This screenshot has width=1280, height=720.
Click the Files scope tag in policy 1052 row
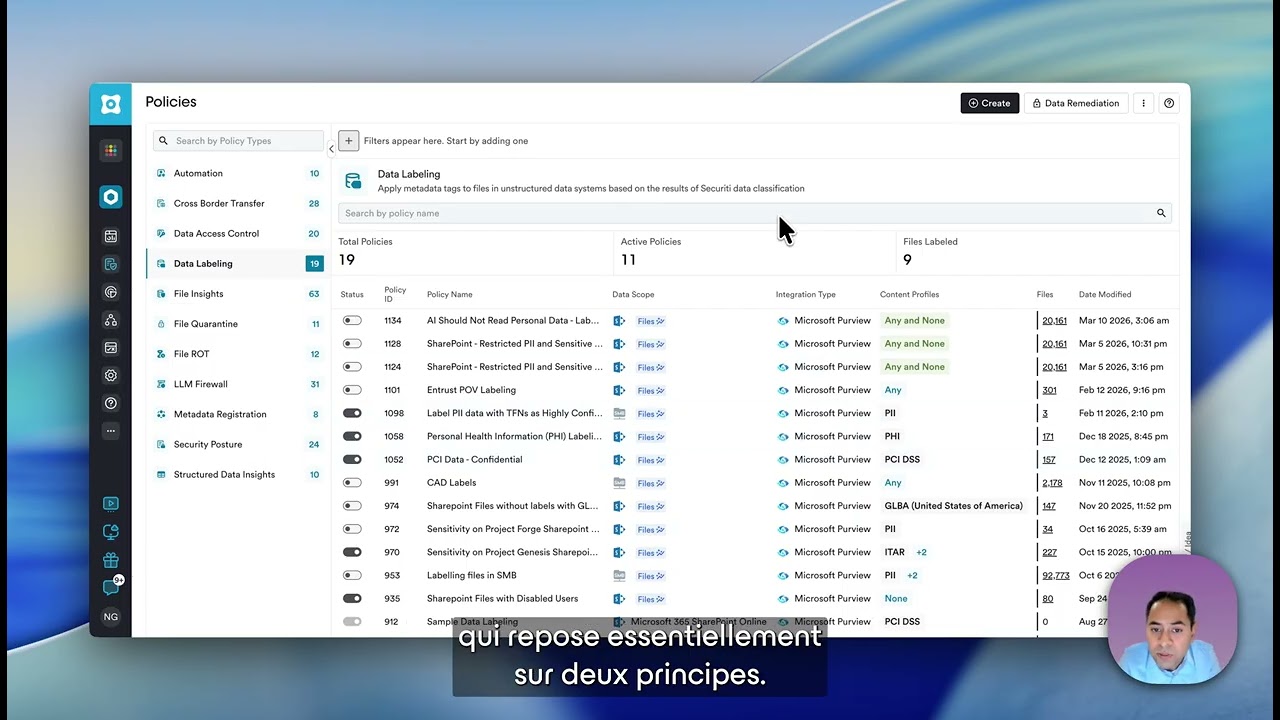click(651, 460)
